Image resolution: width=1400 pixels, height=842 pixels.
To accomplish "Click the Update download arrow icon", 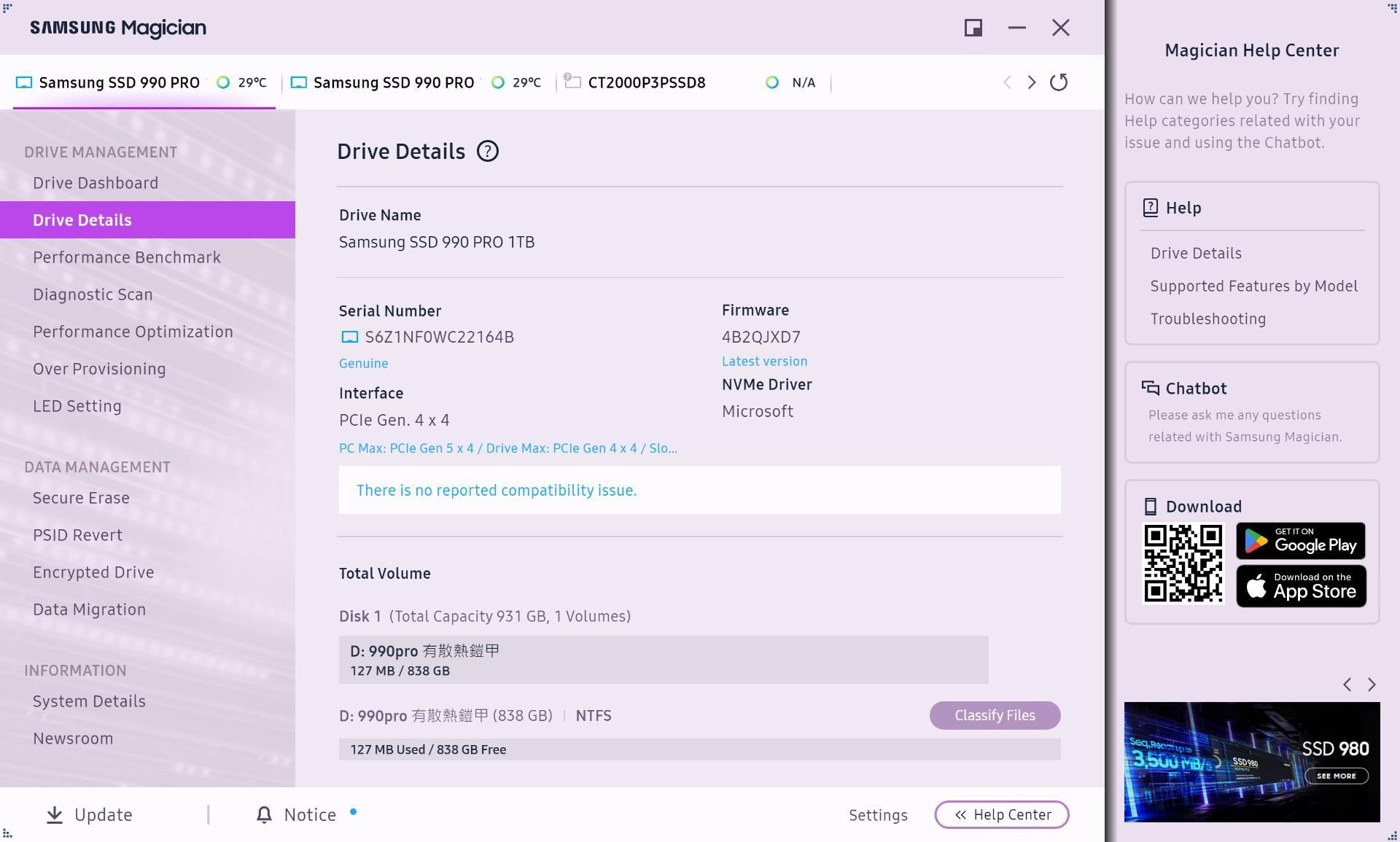I will point(55,815).
